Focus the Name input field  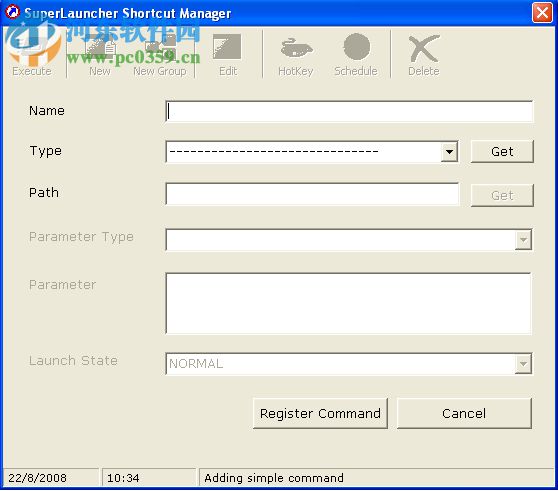pyautogui.click(x=349, y=111)
